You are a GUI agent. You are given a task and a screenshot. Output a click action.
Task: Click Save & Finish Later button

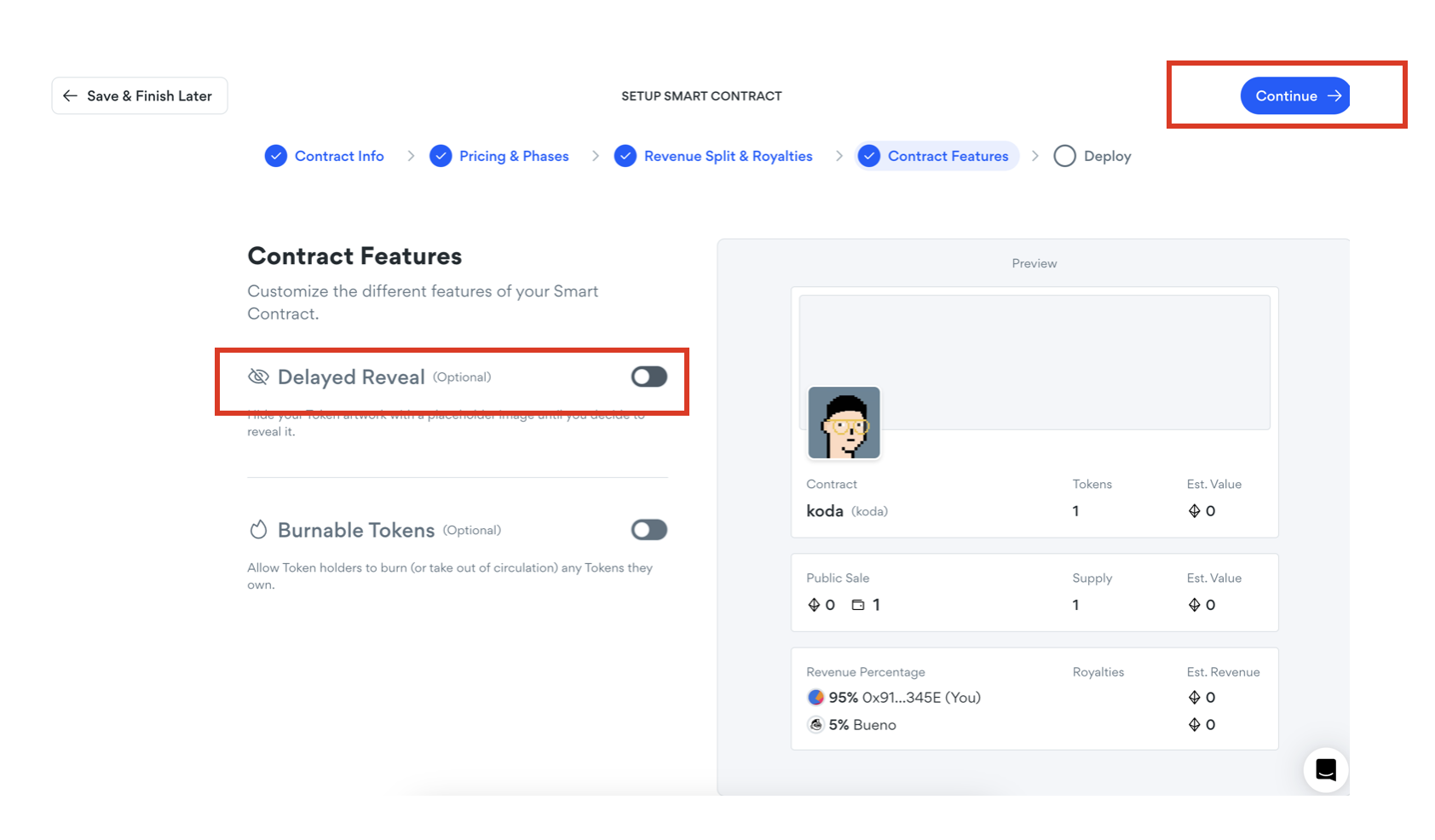pos(140,95)
